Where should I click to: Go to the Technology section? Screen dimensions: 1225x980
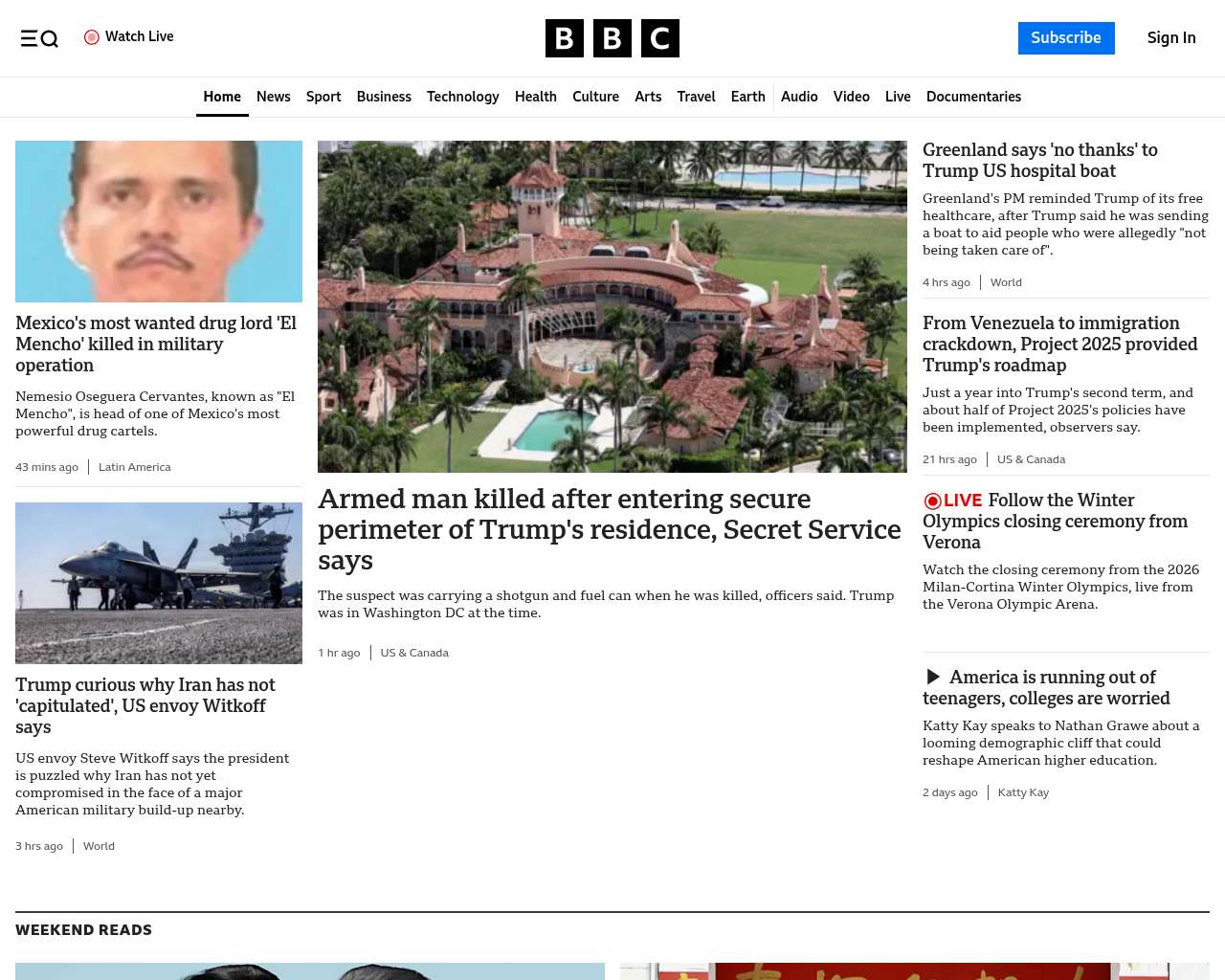pyautogui.click(x=462, y=97)
